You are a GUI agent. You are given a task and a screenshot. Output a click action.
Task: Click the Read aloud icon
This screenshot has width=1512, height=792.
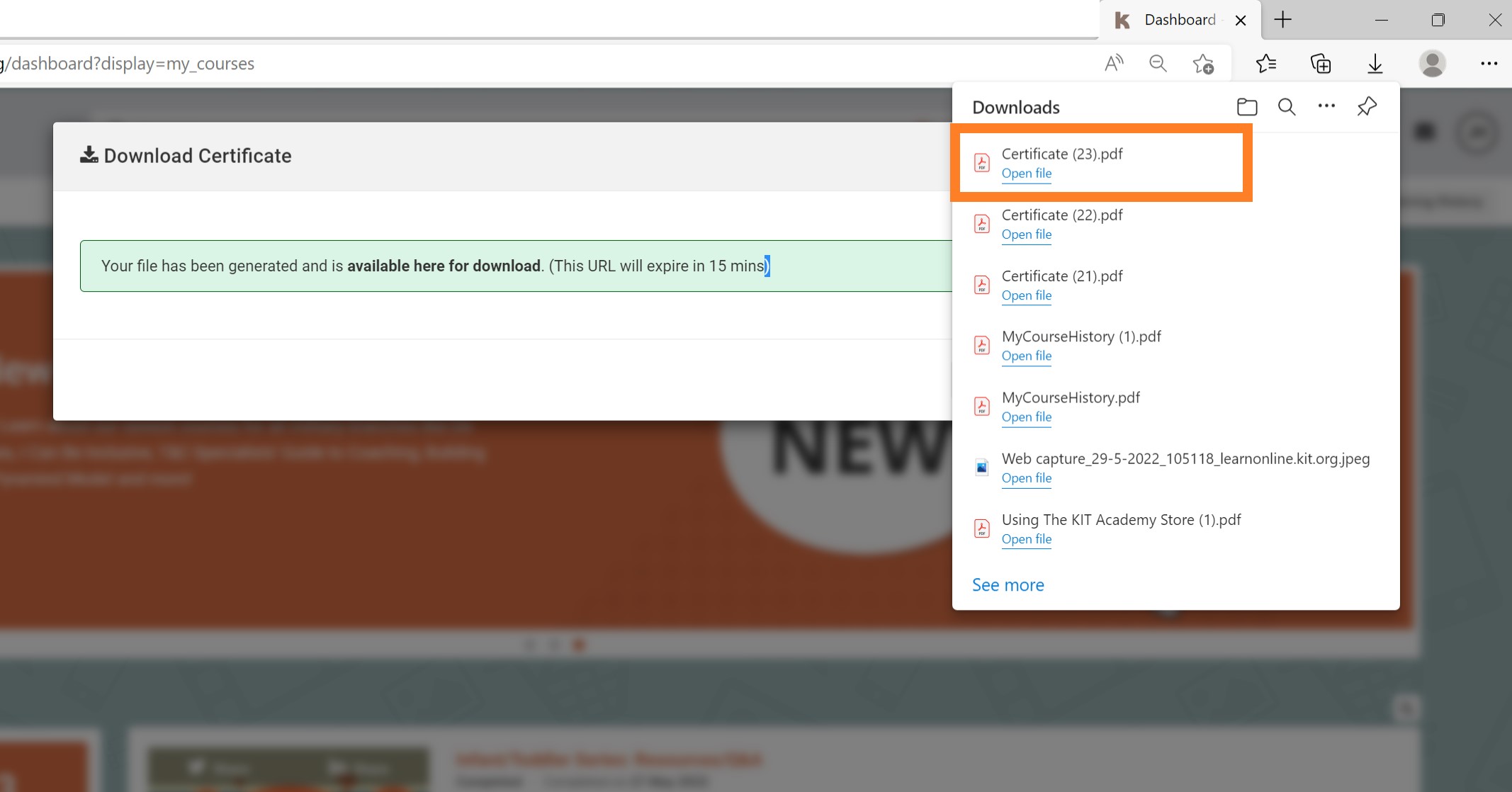1114,64
